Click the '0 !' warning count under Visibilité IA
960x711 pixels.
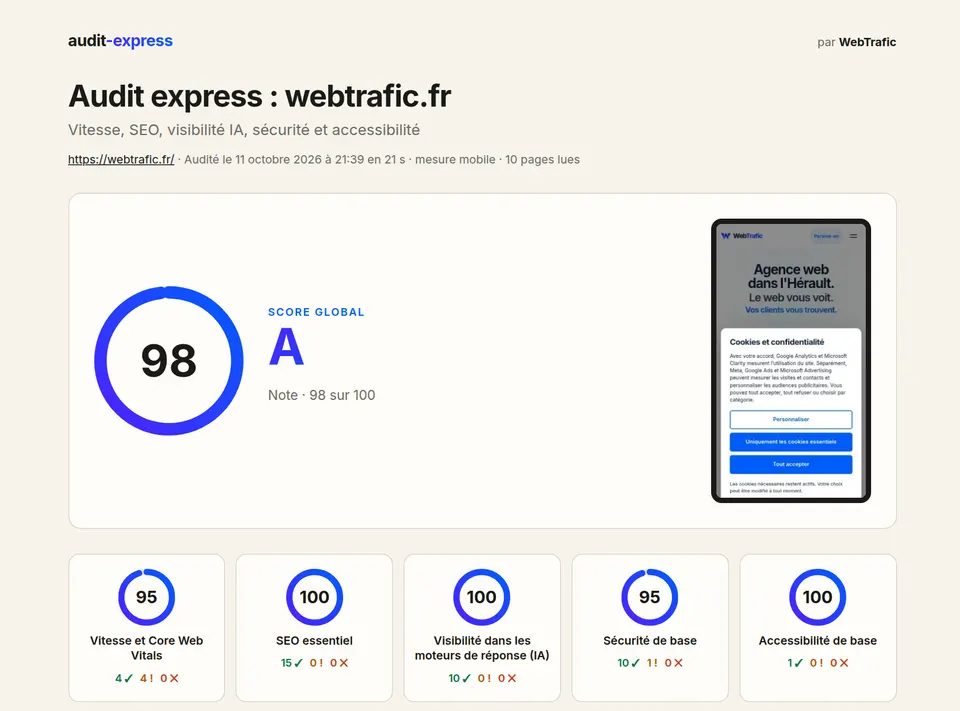coord(484,678)
